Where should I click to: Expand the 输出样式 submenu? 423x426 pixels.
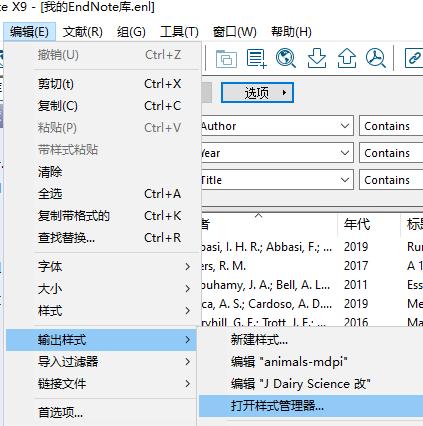point(101,340)
